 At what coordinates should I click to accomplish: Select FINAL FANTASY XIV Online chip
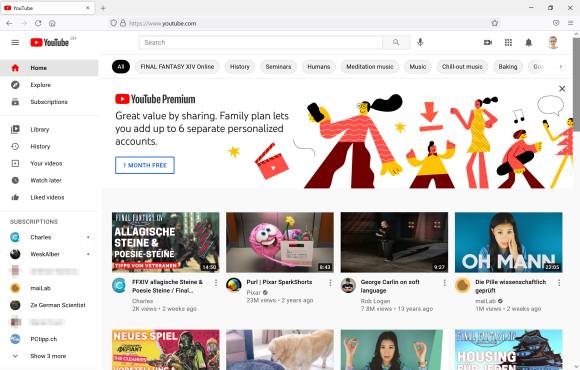177,67
